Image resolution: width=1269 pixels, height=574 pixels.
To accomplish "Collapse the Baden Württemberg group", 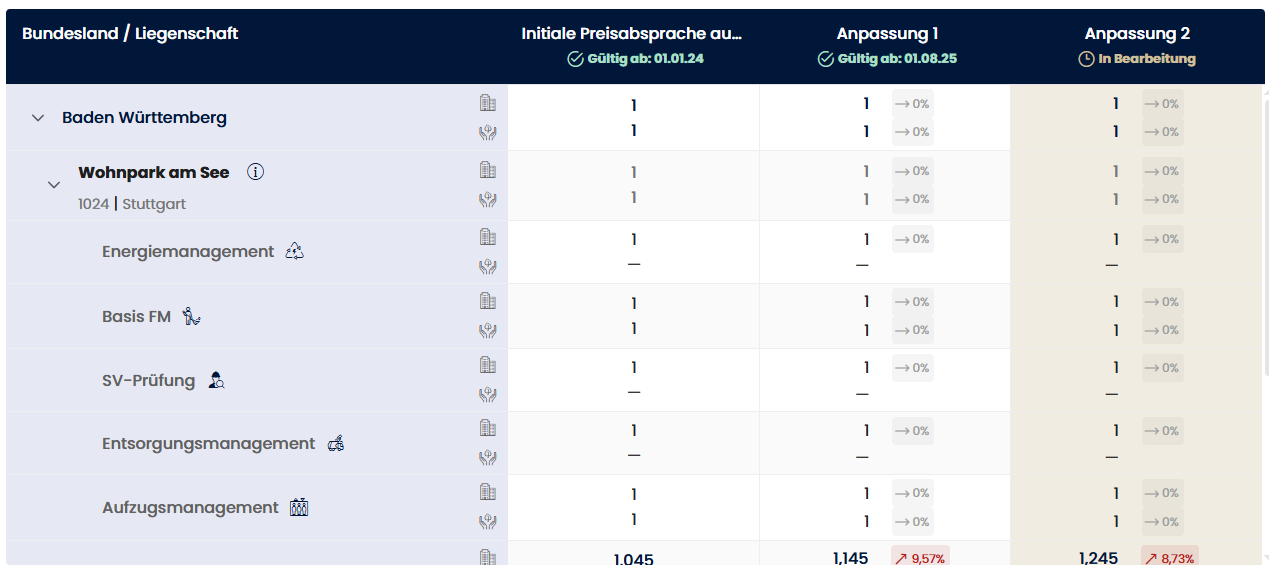I will coord(38,118).
